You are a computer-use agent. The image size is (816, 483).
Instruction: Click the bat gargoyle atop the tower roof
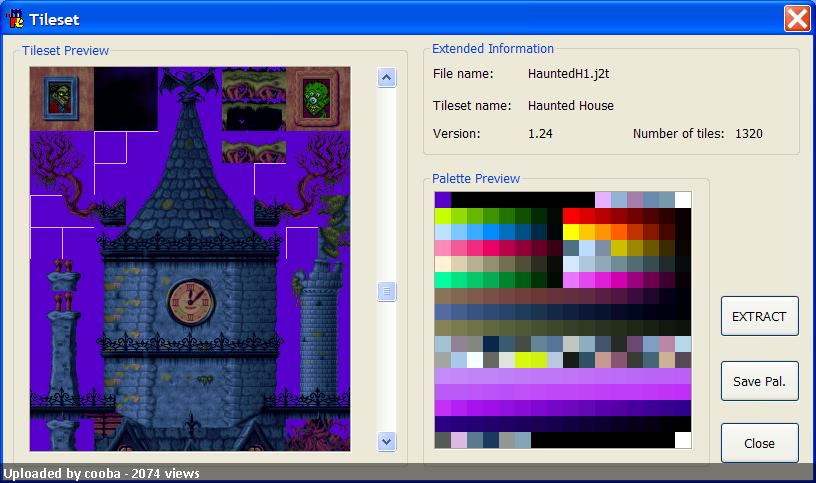point(189,82)
